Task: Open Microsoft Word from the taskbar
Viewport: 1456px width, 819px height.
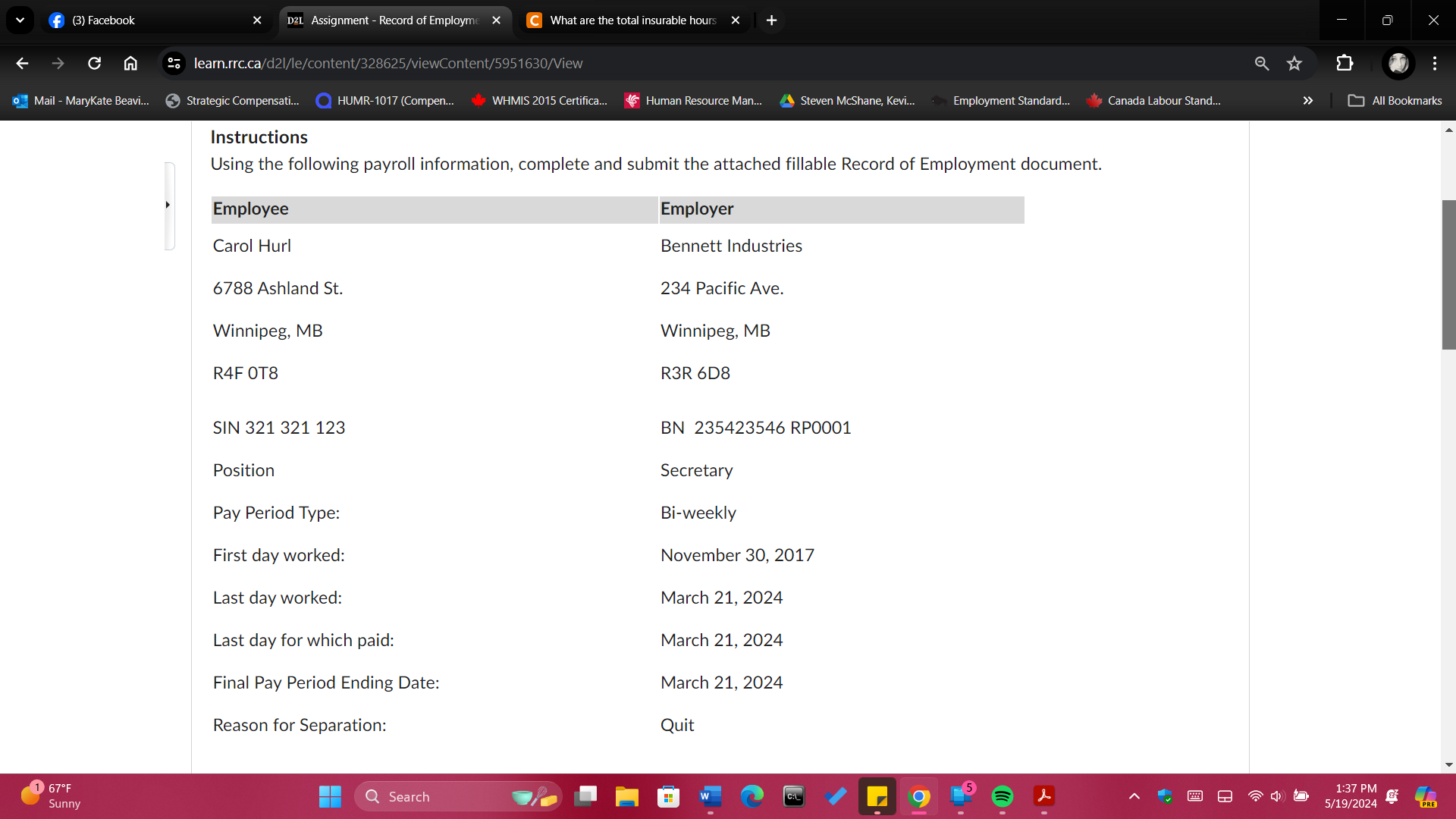Action: point(710,796)
